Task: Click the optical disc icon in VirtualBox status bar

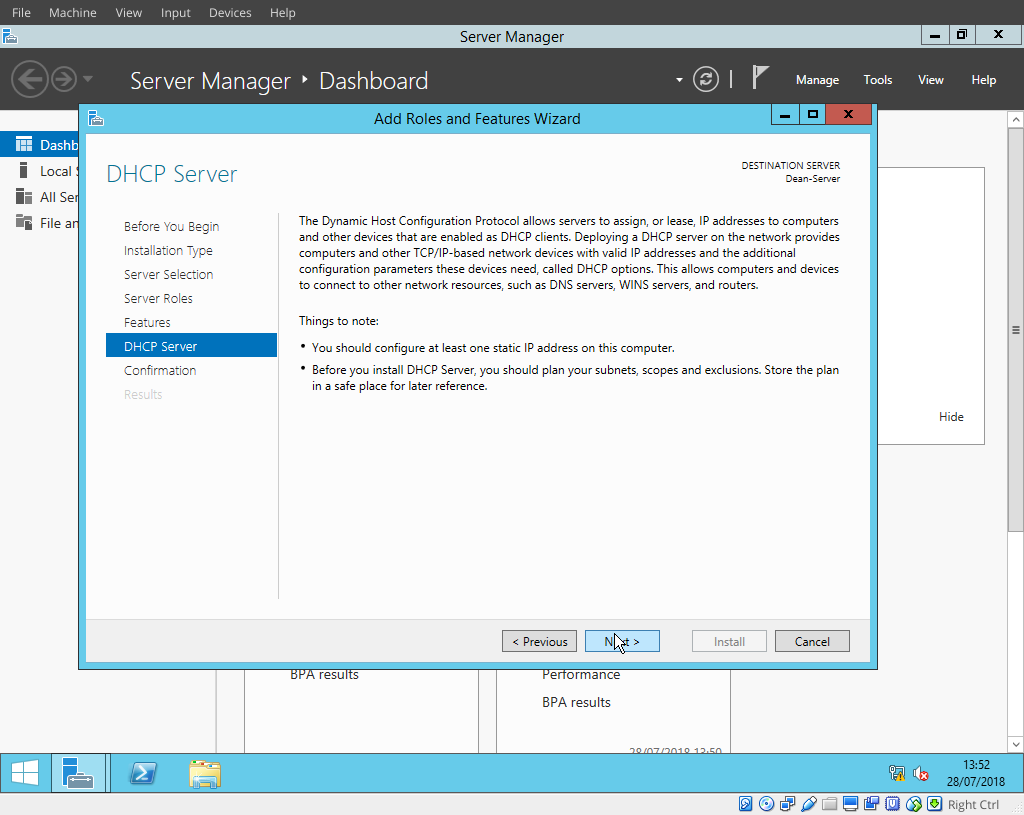Action: tap(766, 804)
